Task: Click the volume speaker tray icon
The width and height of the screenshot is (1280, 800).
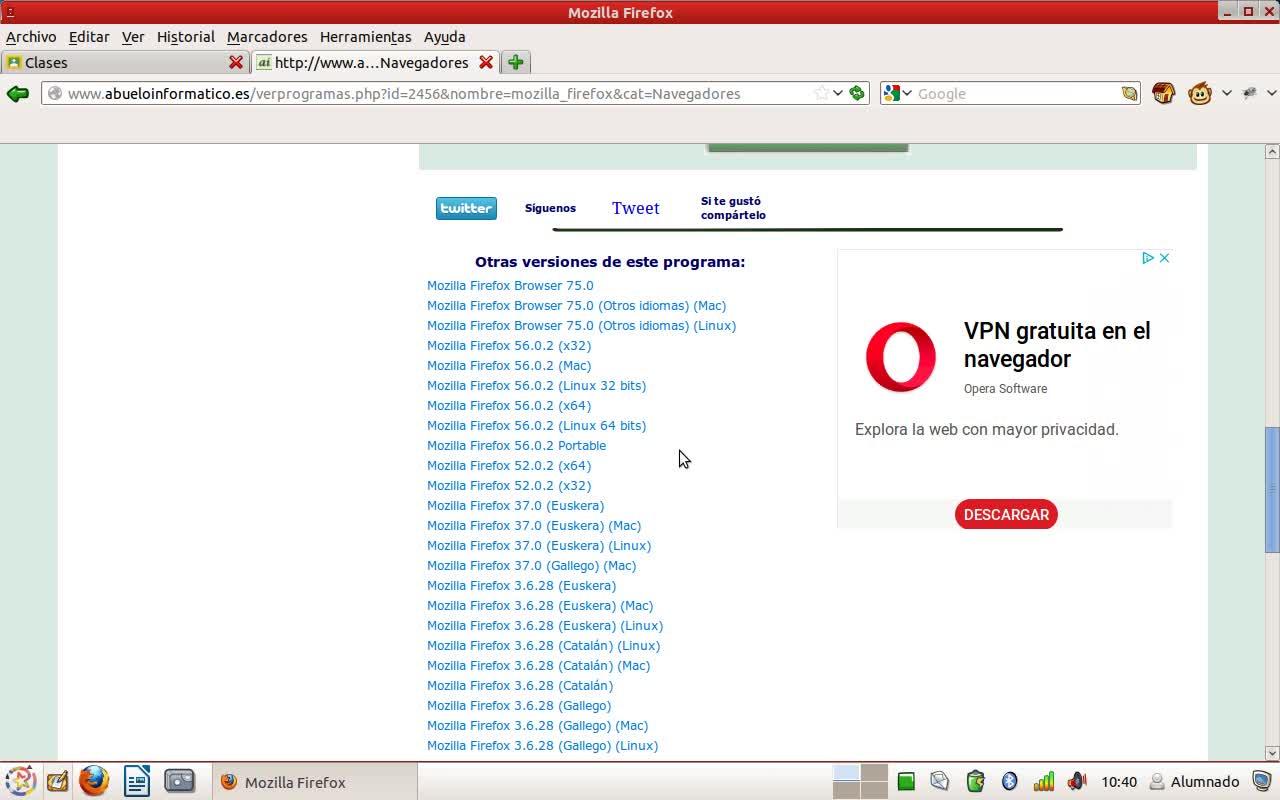Action: pyautogui.click(x=1077, y=782)
